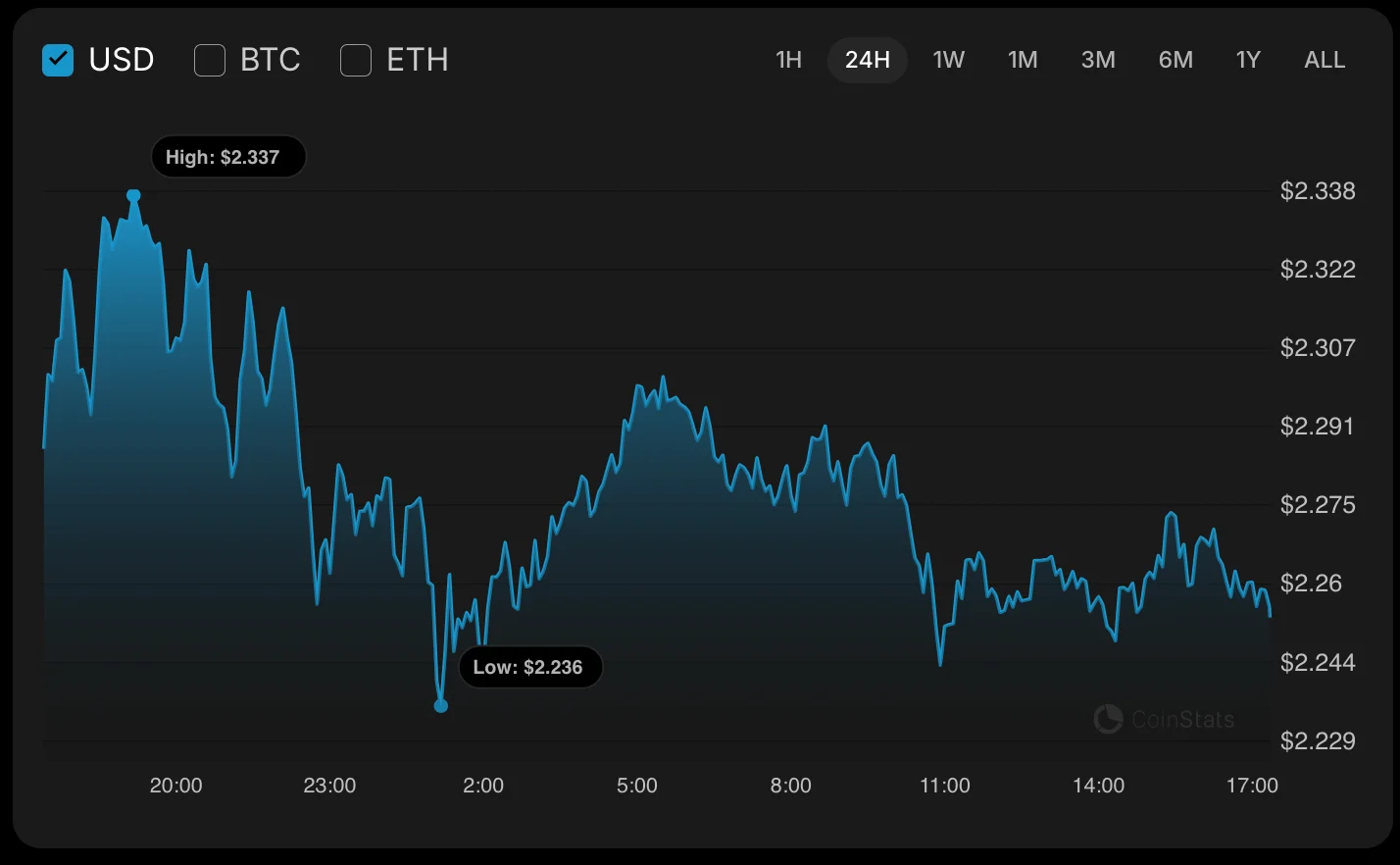
Task: Switch to the 6M range
Action: tap(1175, 60)
